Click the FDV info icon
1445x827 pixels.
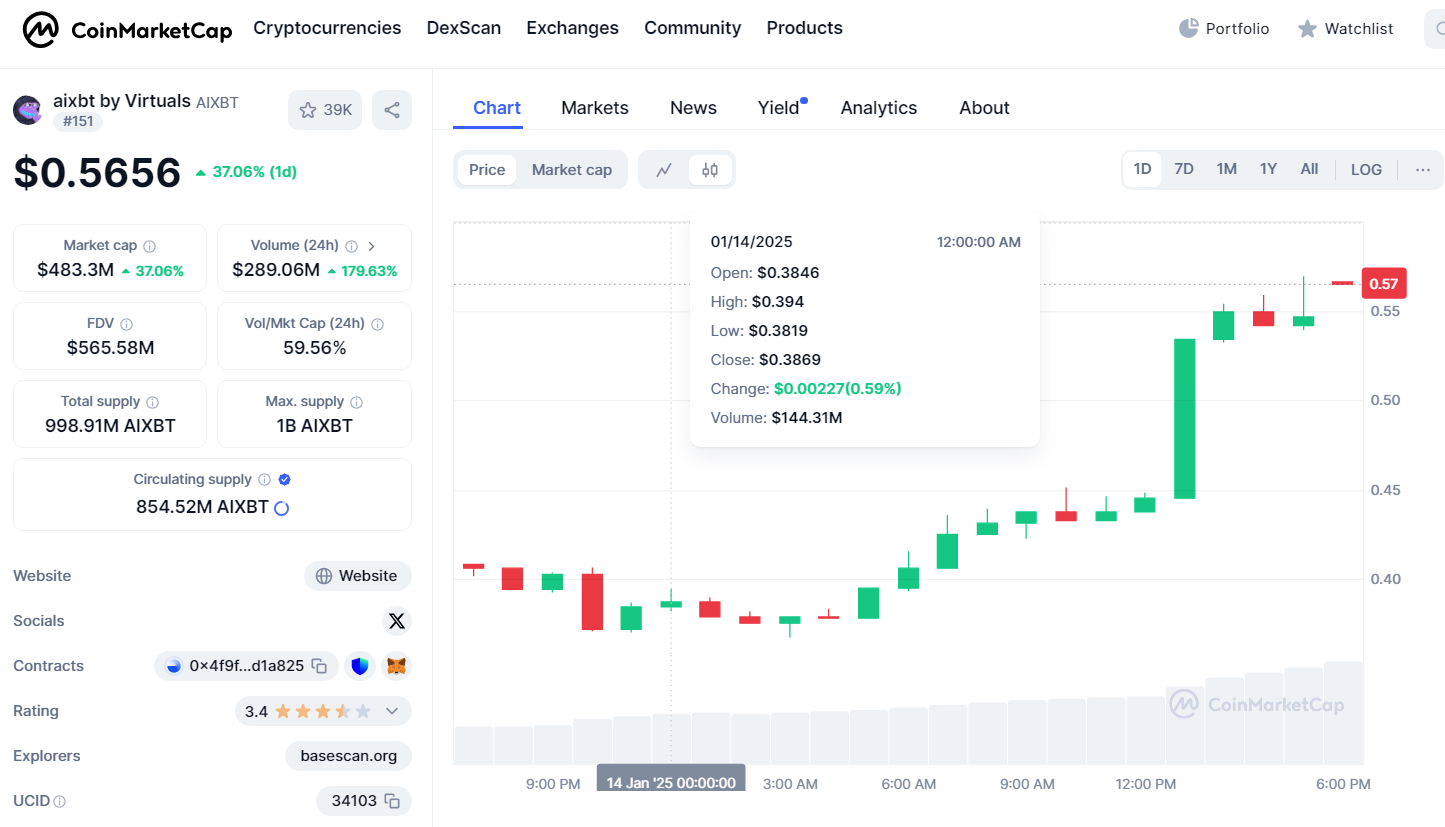[126, 324]
